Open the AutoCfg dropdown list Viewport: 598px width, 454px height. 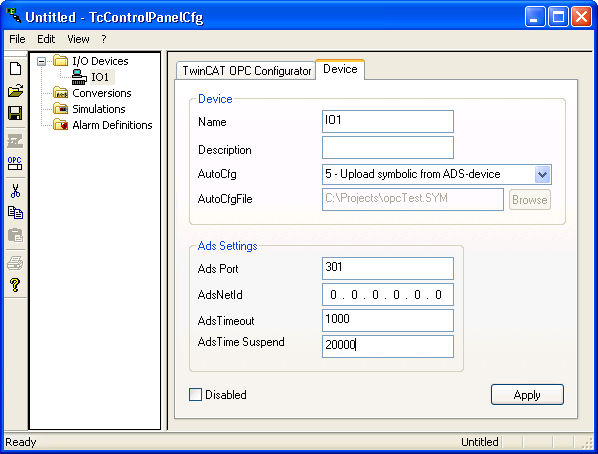(x=542, y=174)
